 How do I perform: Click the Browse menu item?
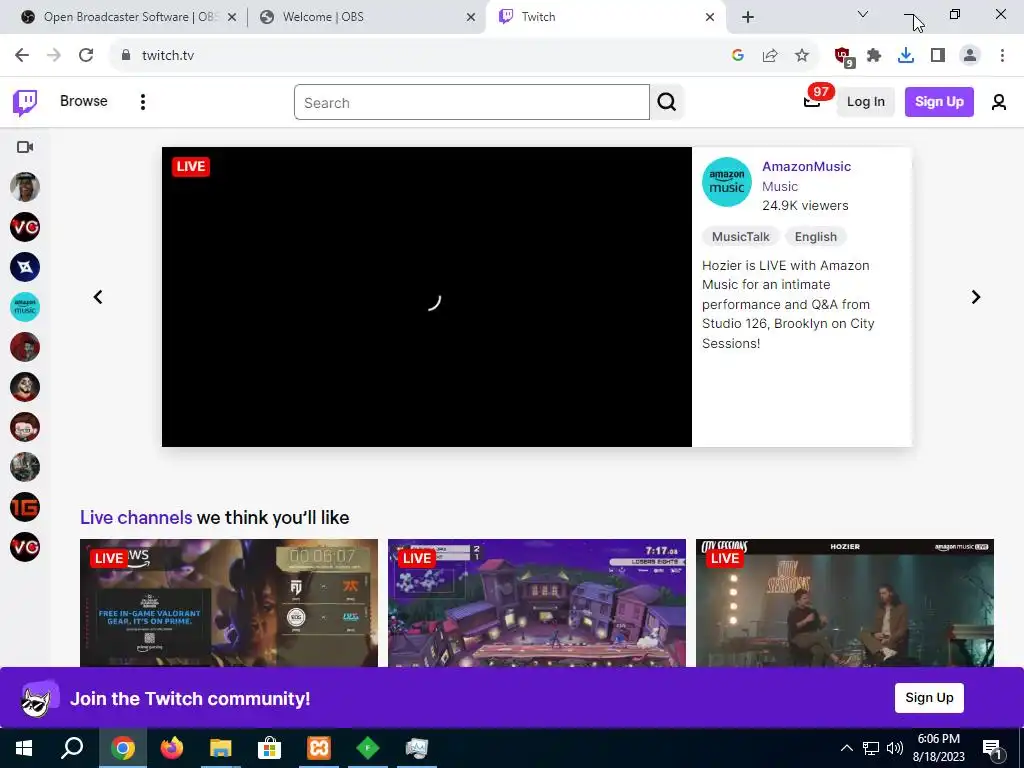pos(84,101)
